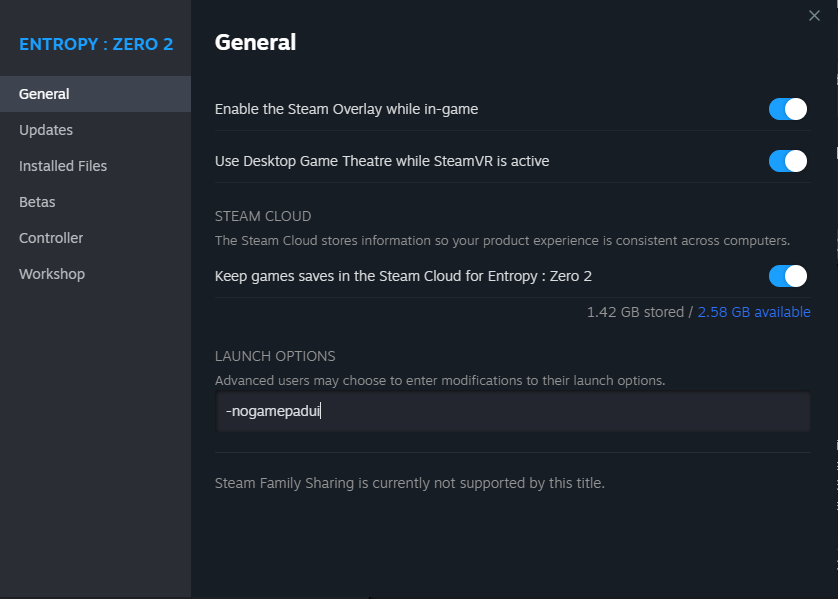Focus the launch options text field
The width and height of the screenshot is (838, 599).
point(512,411)
